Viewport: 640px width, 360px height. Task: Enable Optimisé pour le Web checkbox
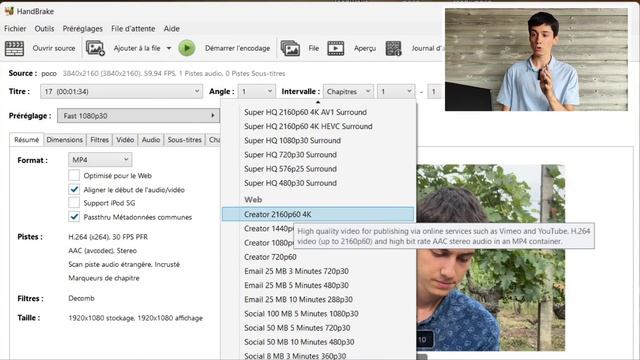coord(74,176)
